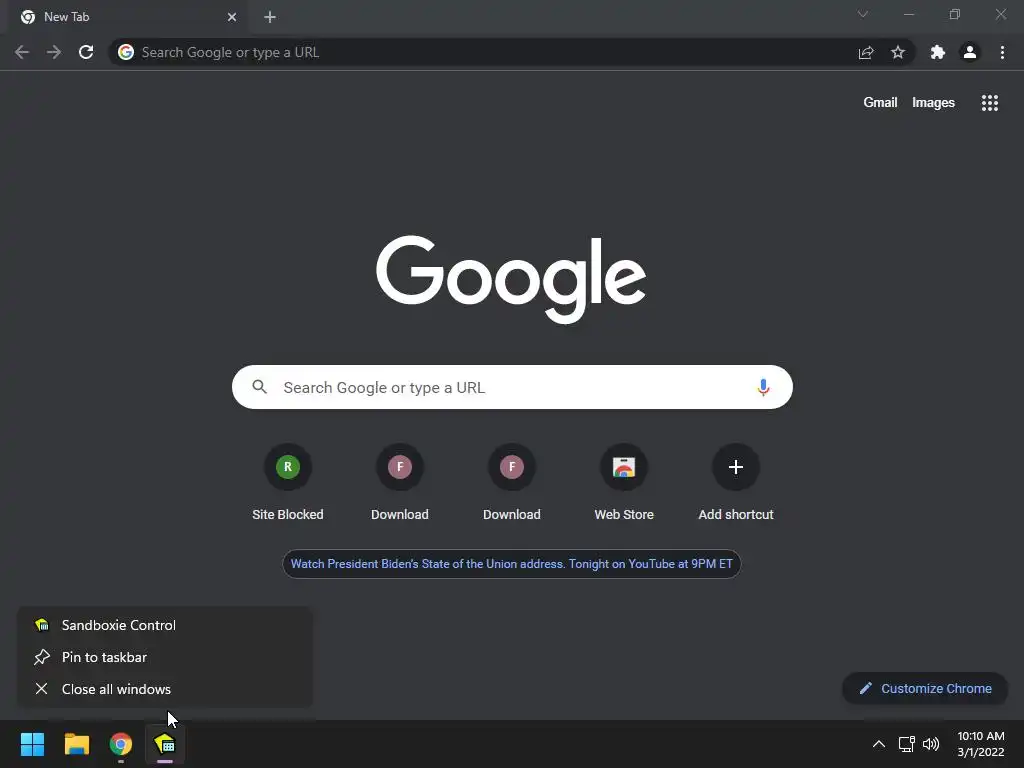This screenshot has width=1024, height=768.
Task: Open the tab search dropdown arrow
Action: point(863,14)
